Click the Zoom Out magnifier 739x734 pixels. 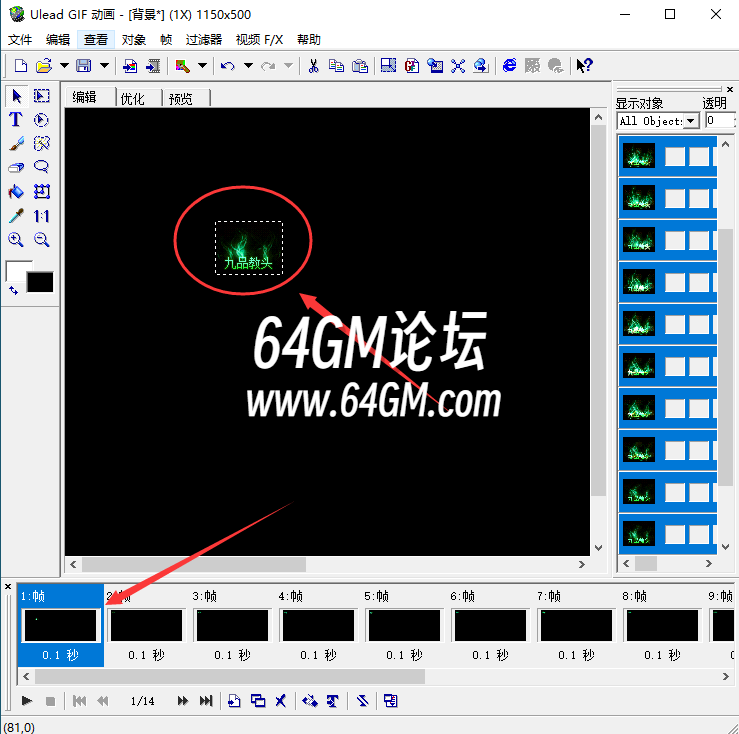41,240
